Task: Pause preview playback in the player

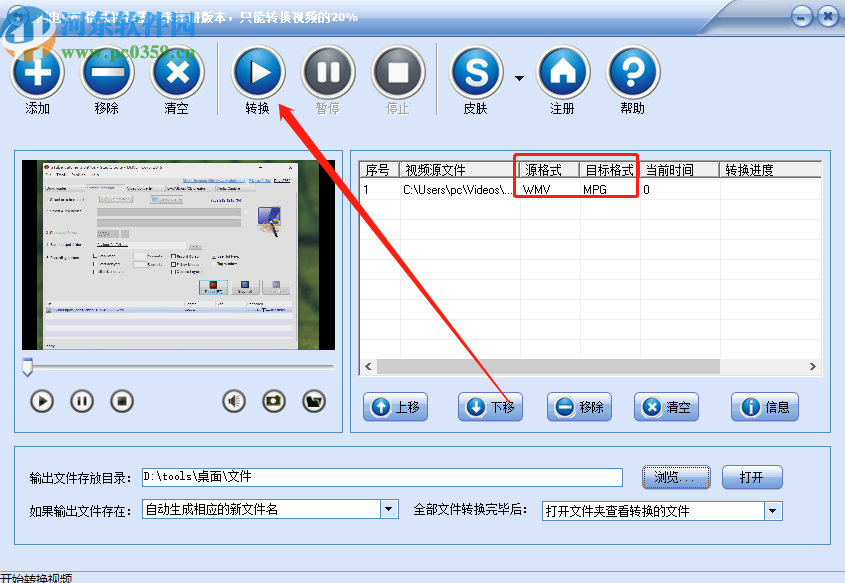Action: [81, 401]
